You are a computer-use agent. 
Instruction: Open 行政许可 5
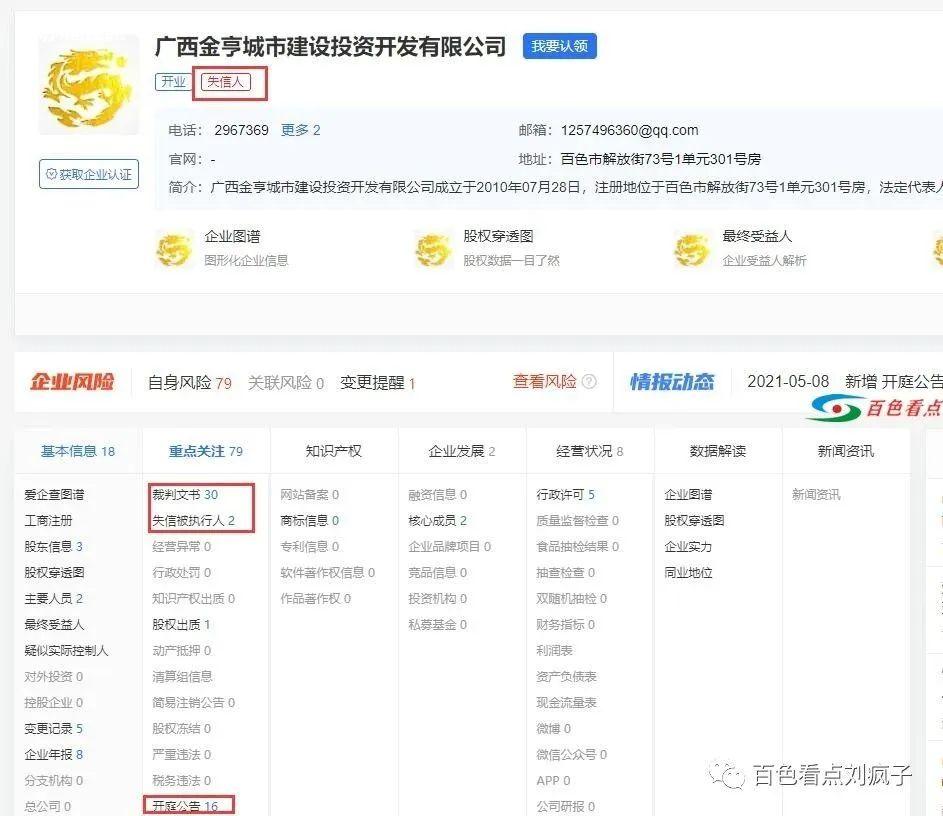click(566, 495)
